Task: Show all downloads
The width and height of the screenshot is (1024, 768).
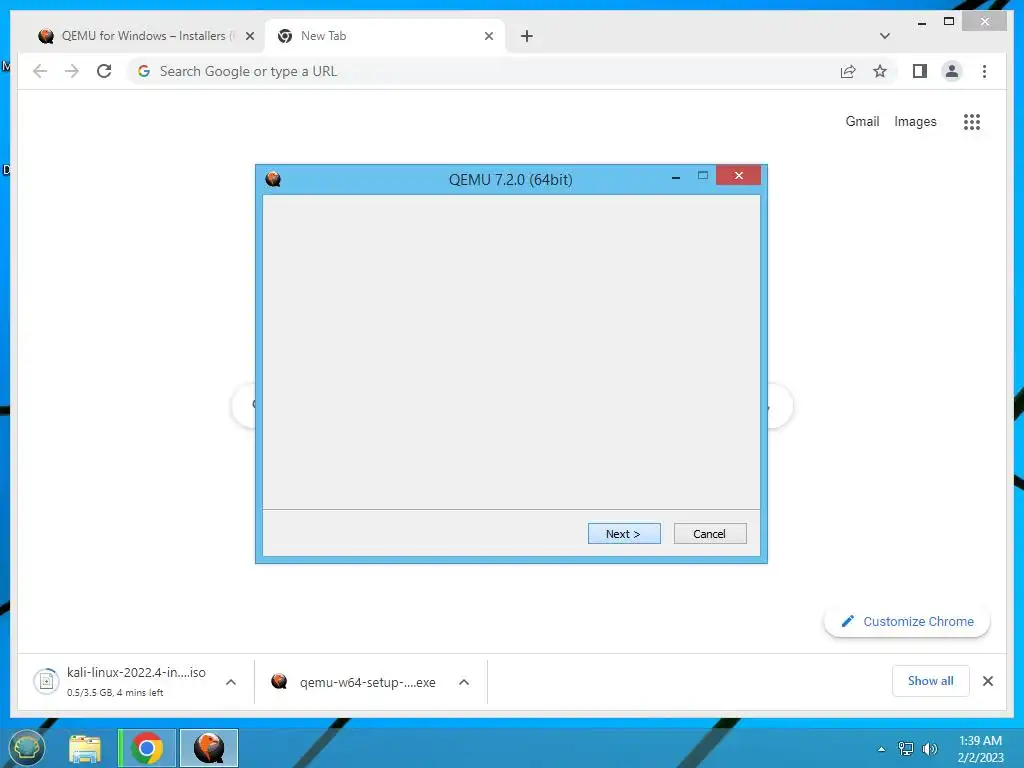Action: coord(931,681)
